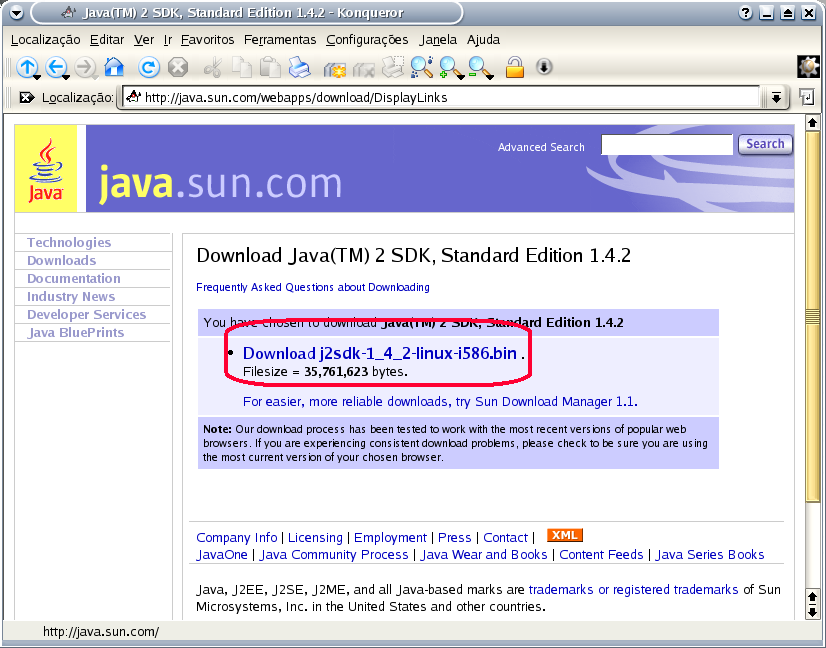Viewport: 826px width, 648px height.
Task: Click the new tab icon with star
Action: [335, 68]
